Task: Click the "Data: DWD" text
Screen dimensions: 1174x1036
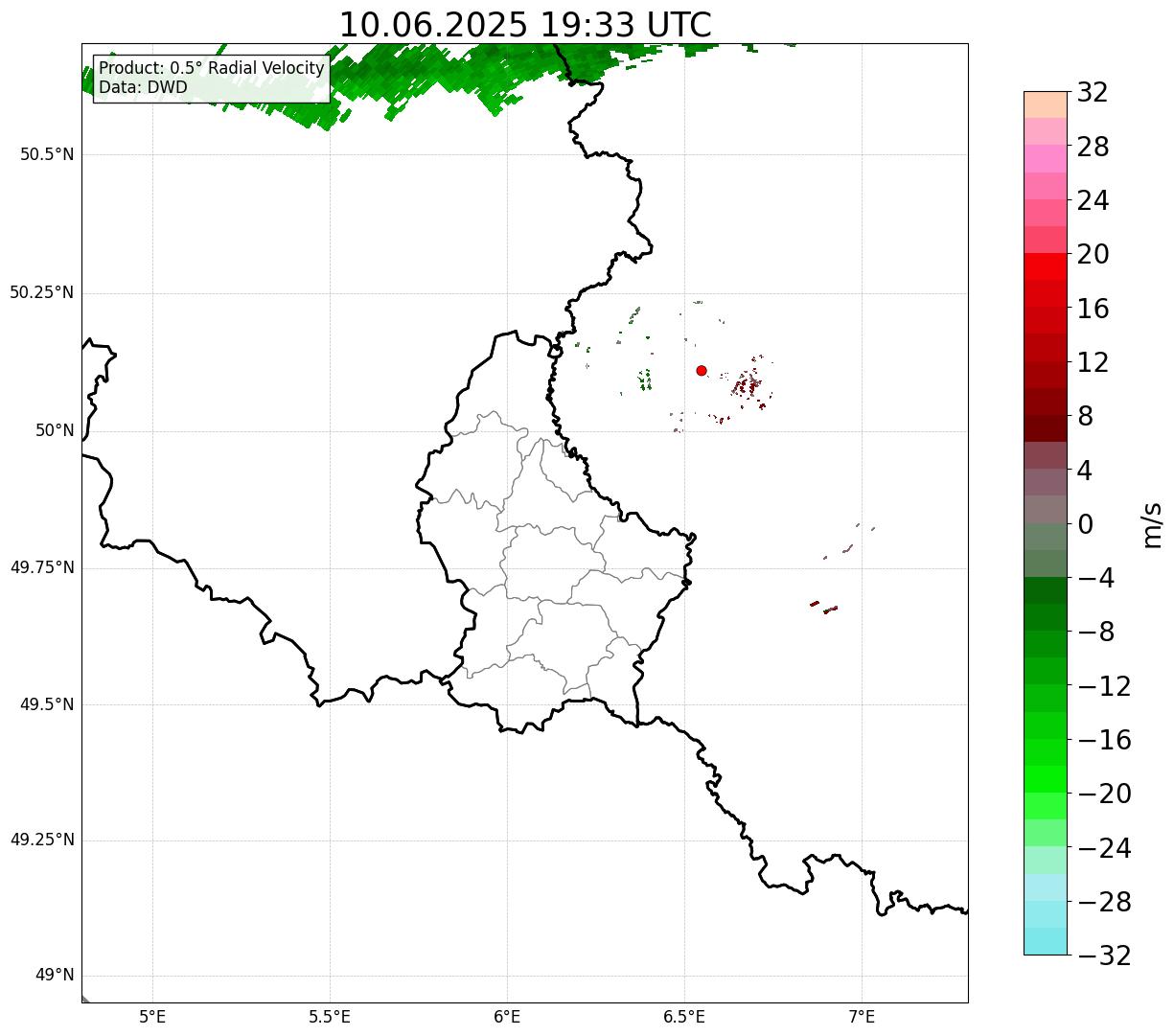Action: click(144, 87)
